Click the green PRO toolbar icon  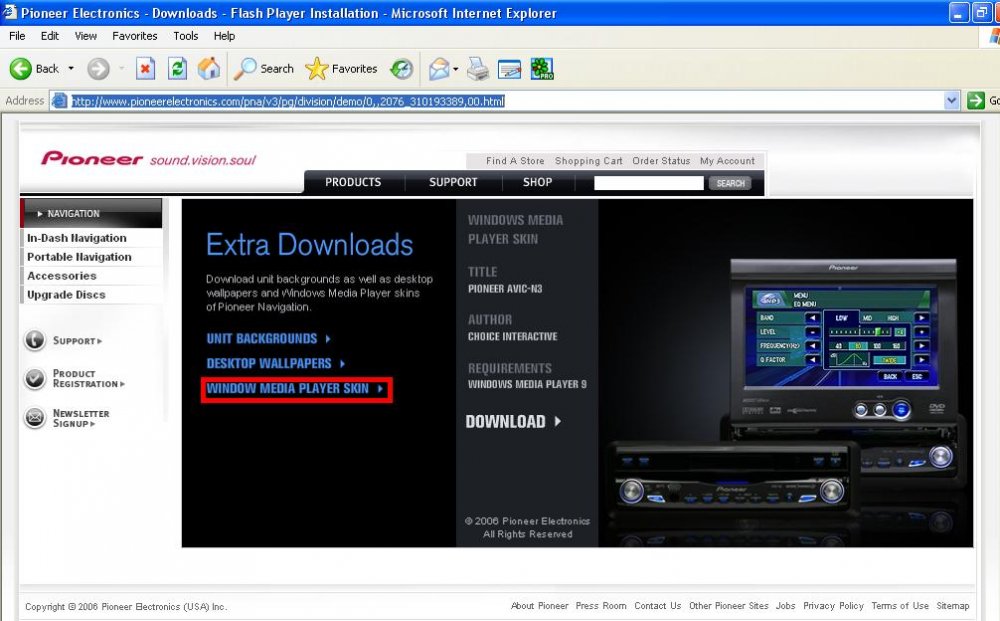click(542, 69)
